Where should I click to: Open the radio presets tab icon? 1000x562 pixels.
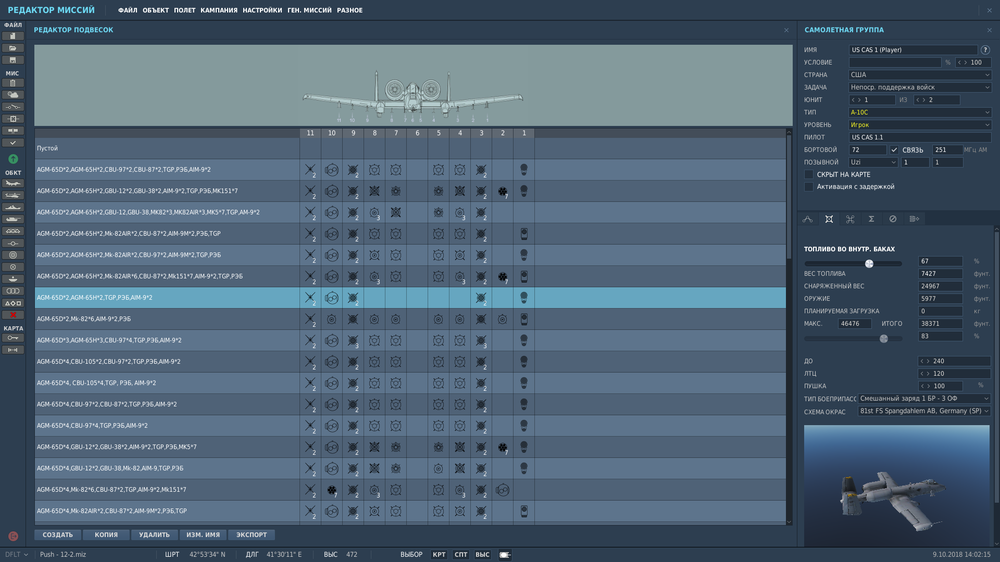coord(914,219)
